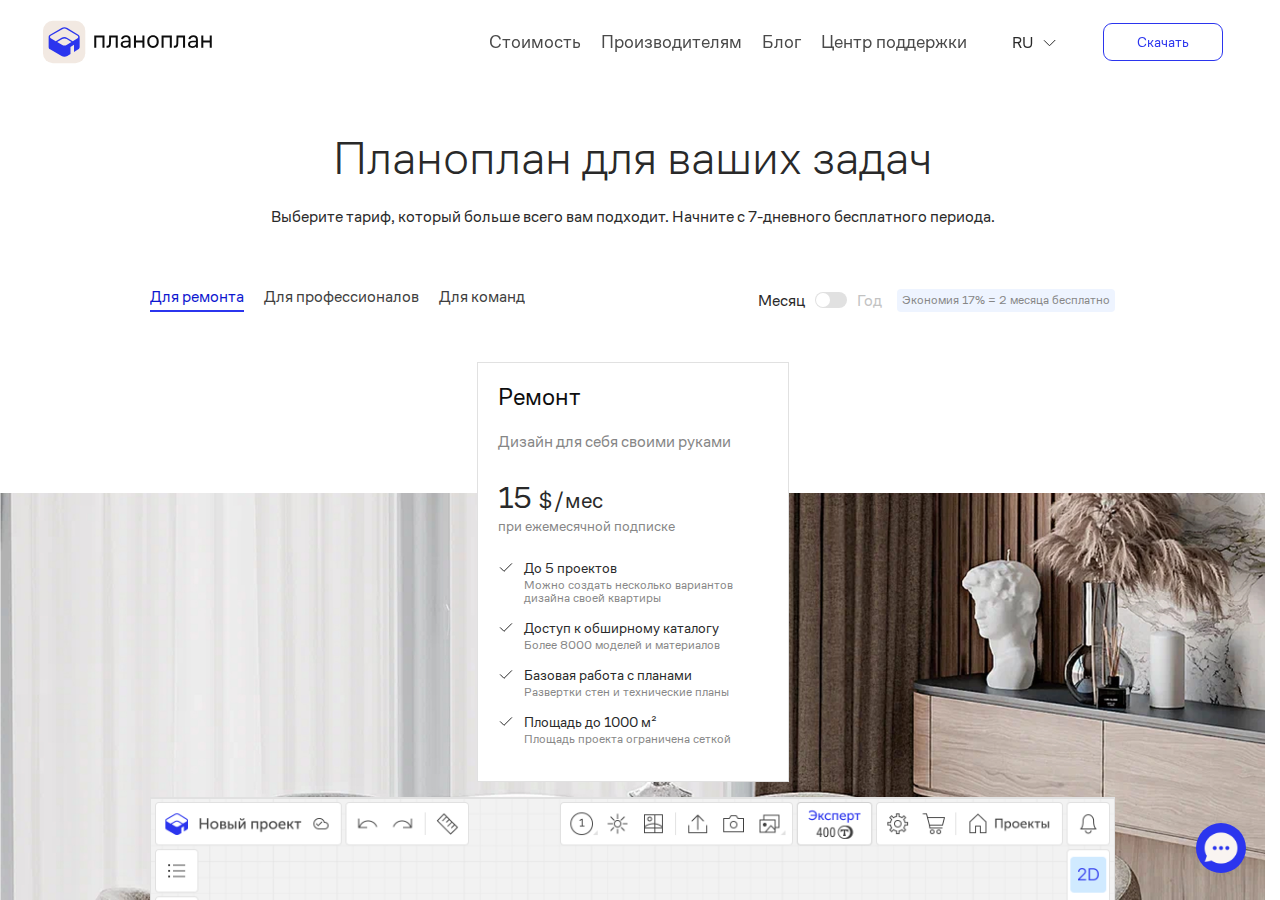This screenshot has height=900, width=1280.
Task: Open the Проекты home button
Action: (1009, 824)
